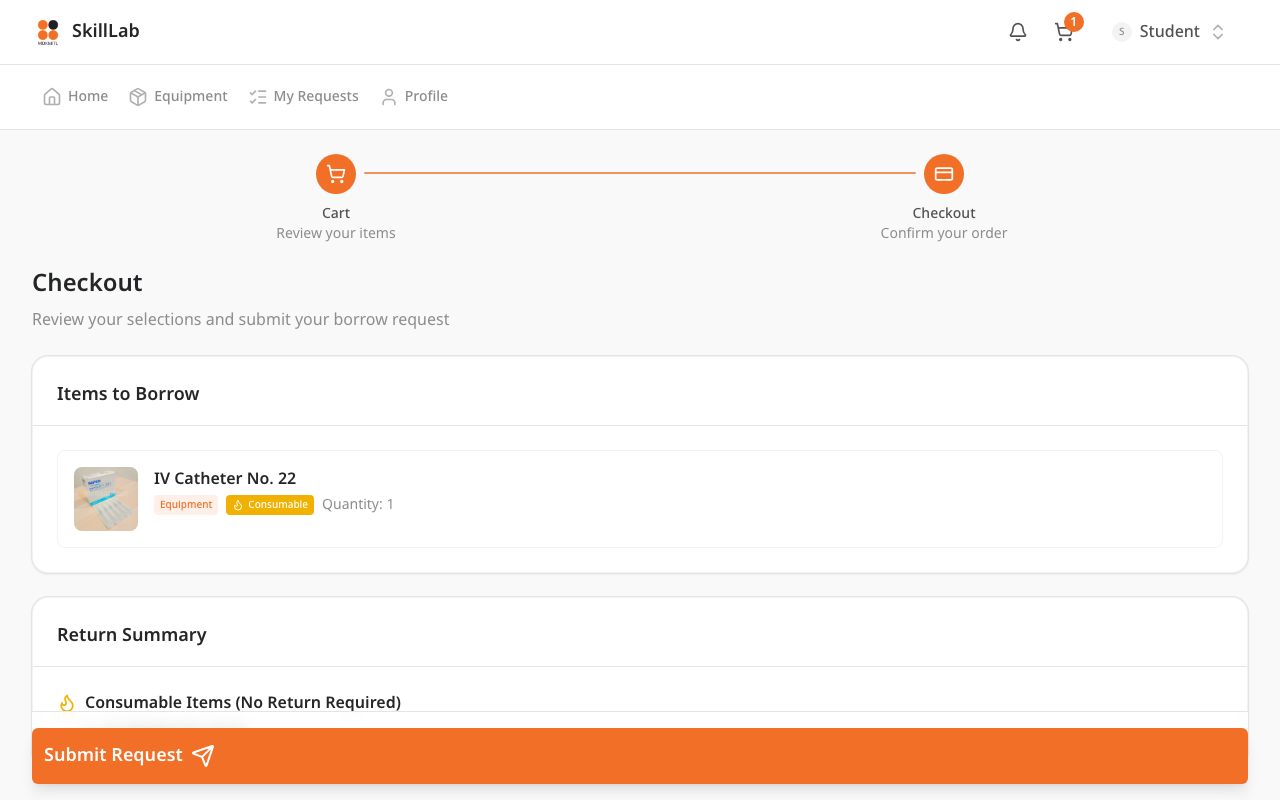The image size is (1280, 800).
Task: Click the IV Catheter No. 22 thumbnail
Action: 106,499
